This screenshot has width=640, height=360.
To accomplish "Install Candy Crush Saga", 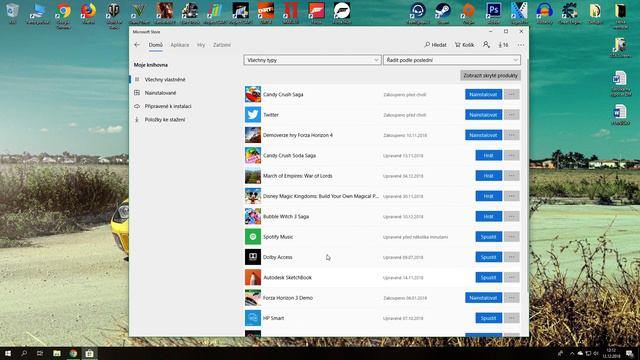I will [483, 94].
